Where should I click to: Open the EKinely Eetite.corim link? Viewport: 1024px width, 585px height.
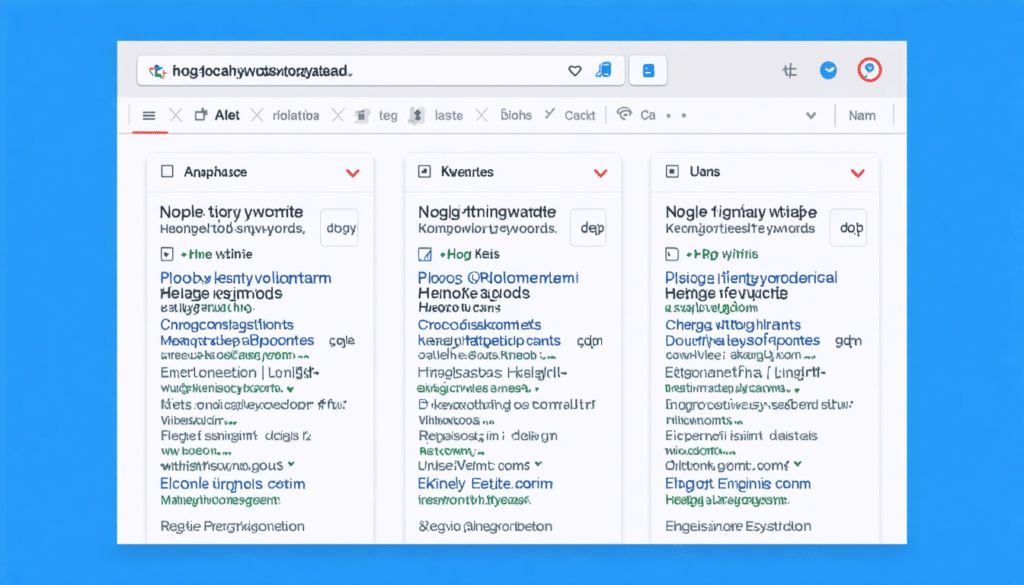click(x=485, y=484)
